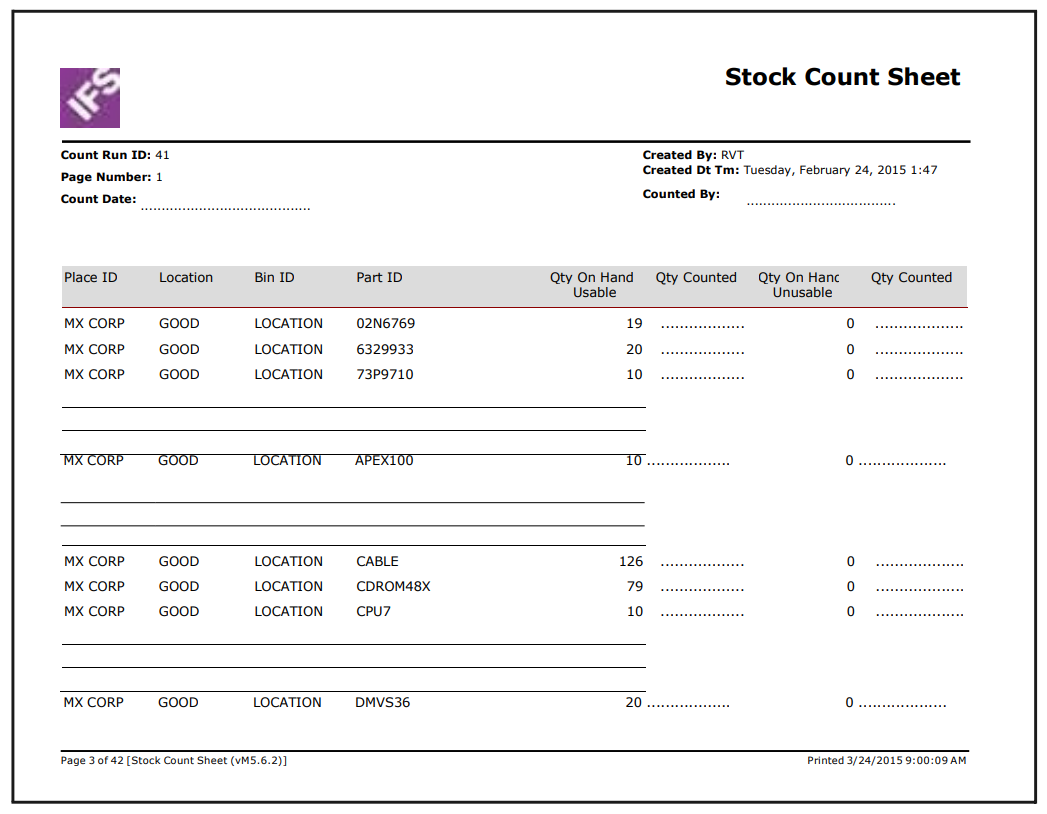Select the Part ID column header
The height and width of the screenshot is (814, 1047).
click(379, 278)
